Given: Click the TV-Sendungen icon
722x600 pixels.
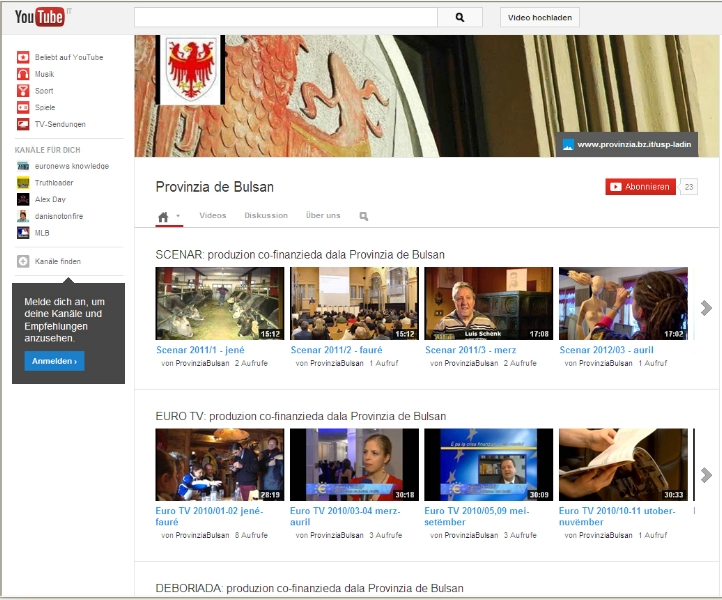Looking at the screenshot, I should [x=23, y=124].
